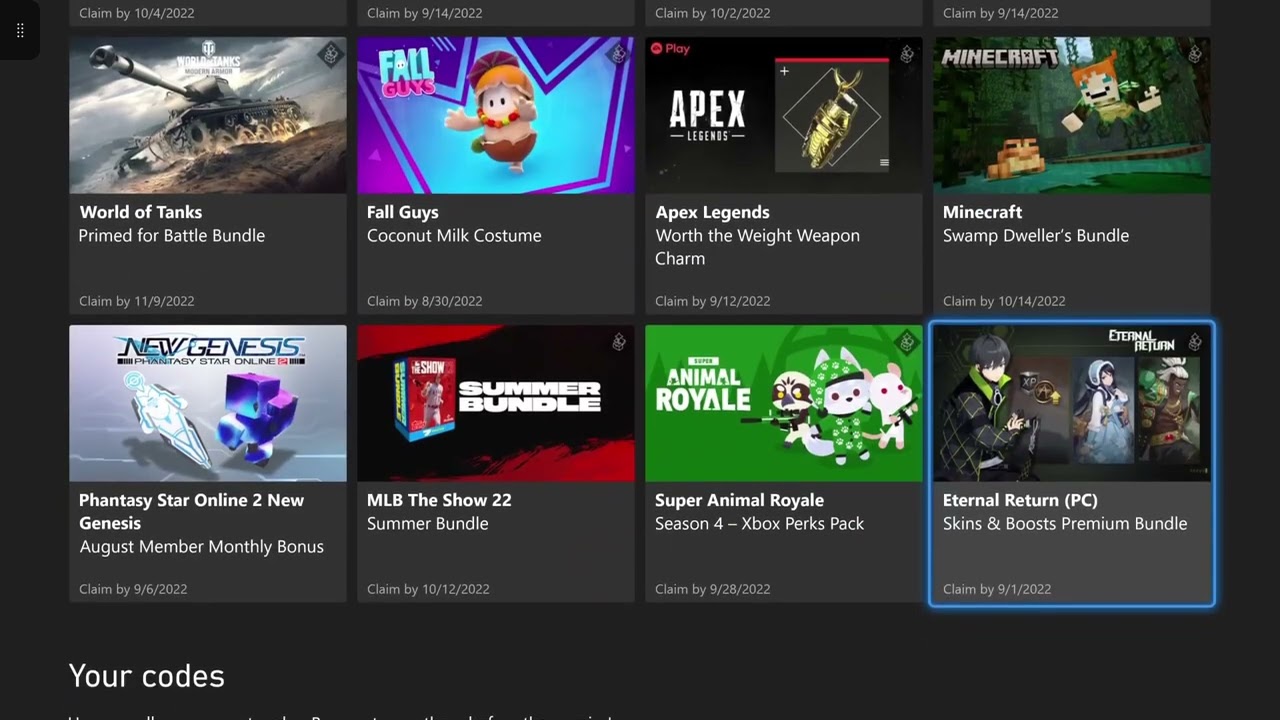Click Summer Bundle subtitle text
Viewport: 1280px width, 720px height.
coord(428,524)
